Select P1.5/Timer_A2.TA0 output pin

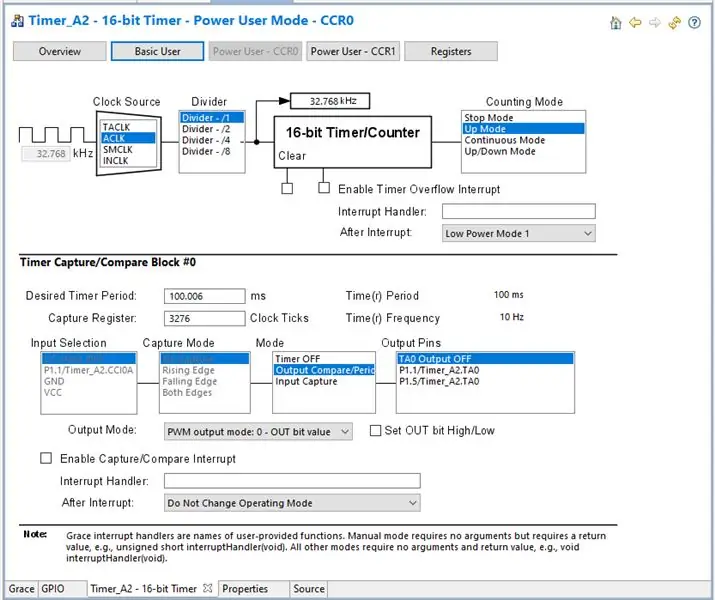485,381
